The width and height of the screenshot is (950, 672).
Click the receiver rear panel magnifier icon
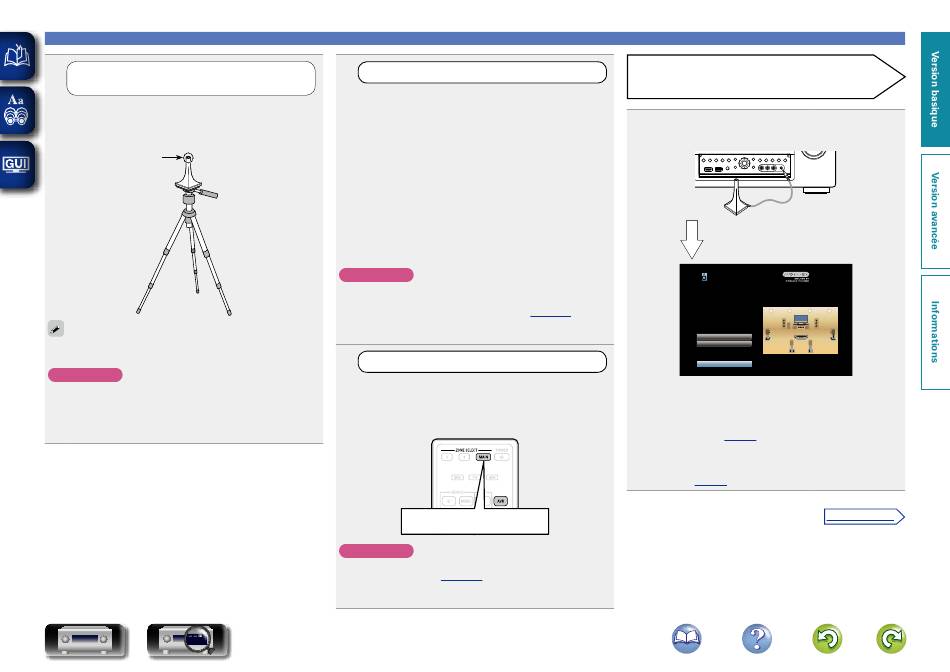[x=188, y=641]
